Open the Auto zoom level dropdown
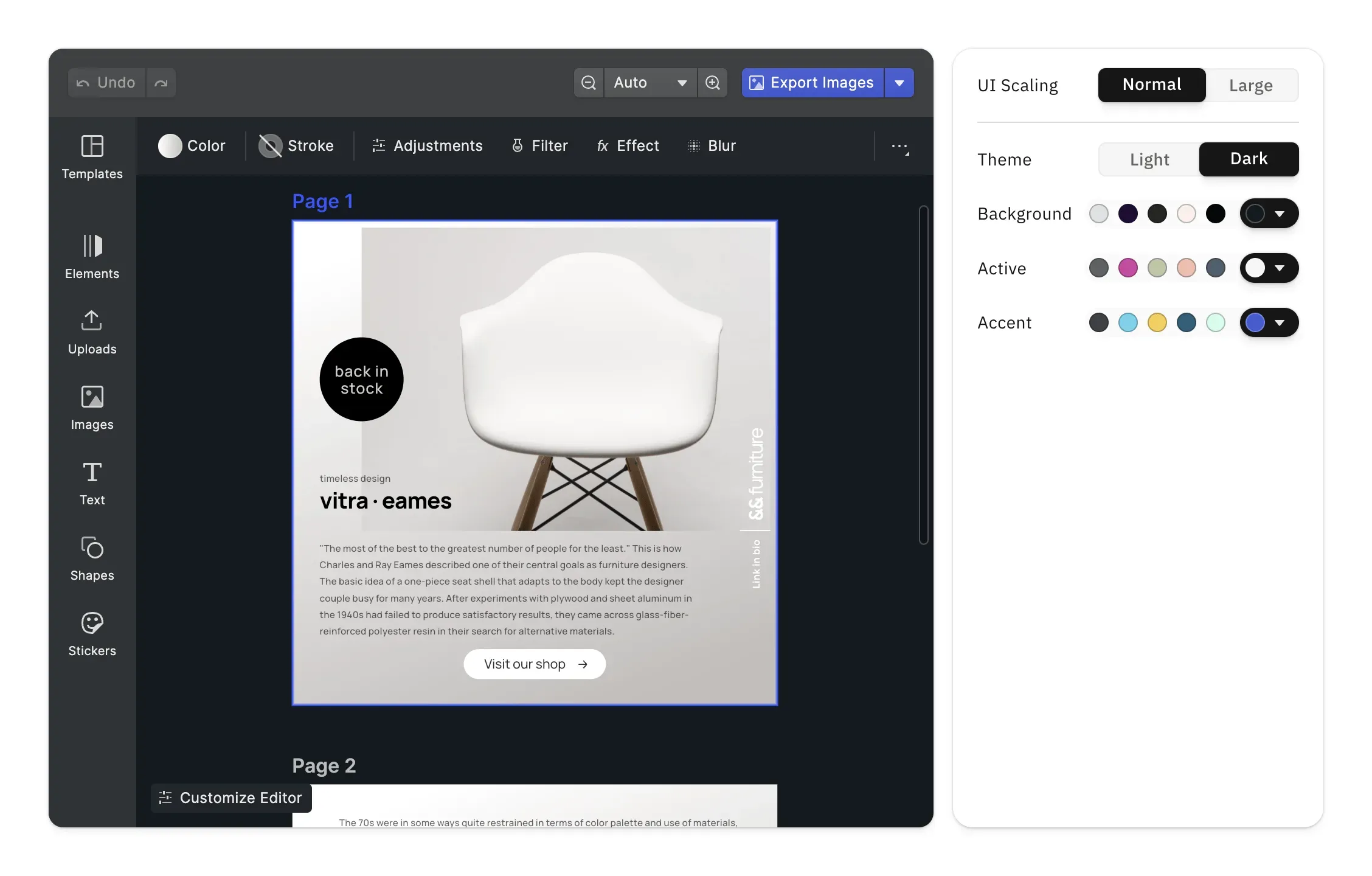This screenshot has height=876, width=1372. (x=651, y=83)
